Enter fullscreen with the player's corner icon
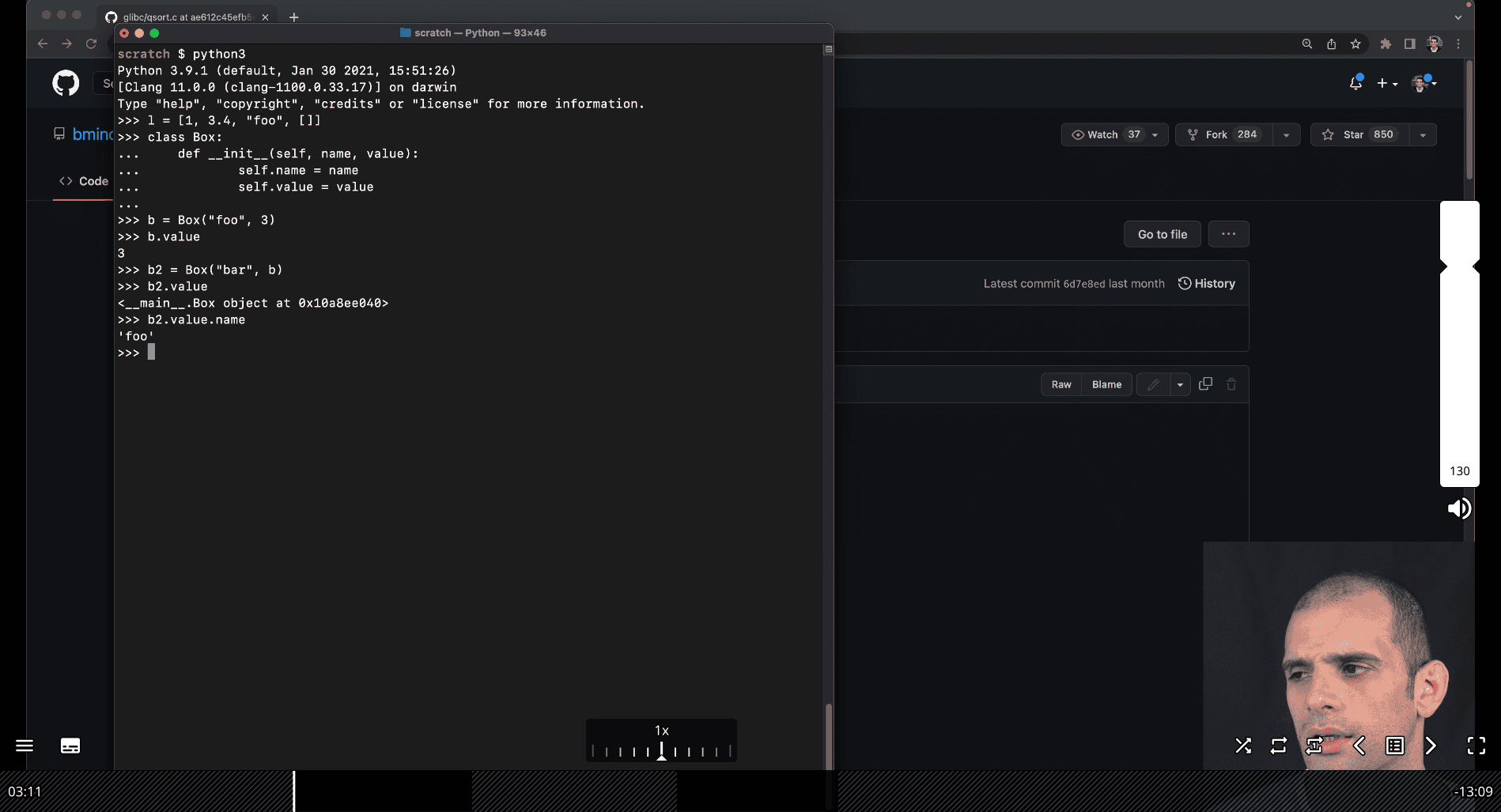 [x=1476, y=746]
